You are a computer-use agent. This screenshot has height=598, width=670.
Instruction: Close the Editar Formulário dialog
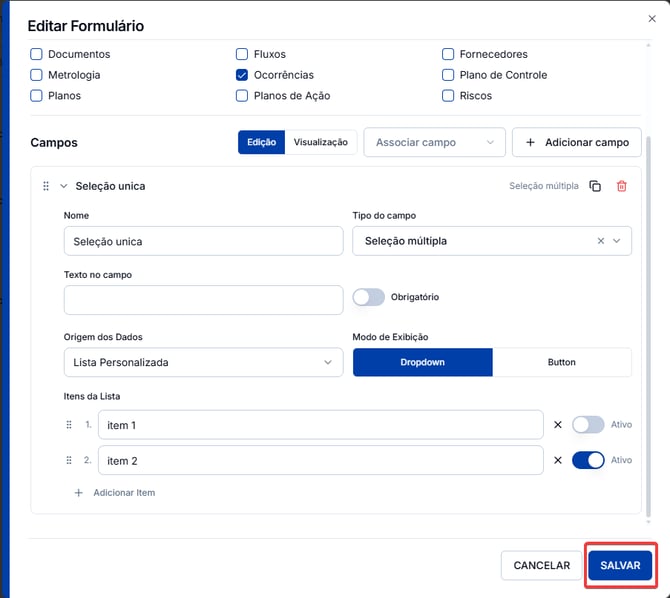pyautogui.click(x=652, y=18)
